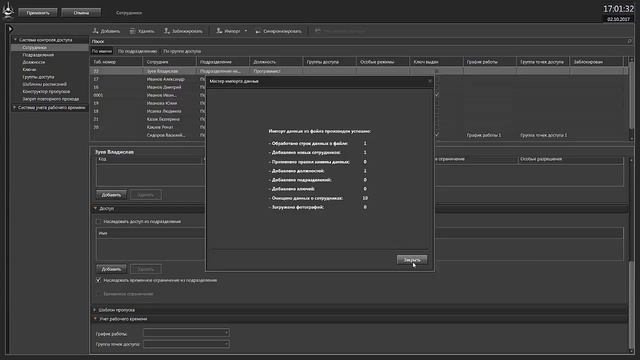The image size is (640, 360).
Task: Select Конструктор пропусков in the tree
Action: 46,91
